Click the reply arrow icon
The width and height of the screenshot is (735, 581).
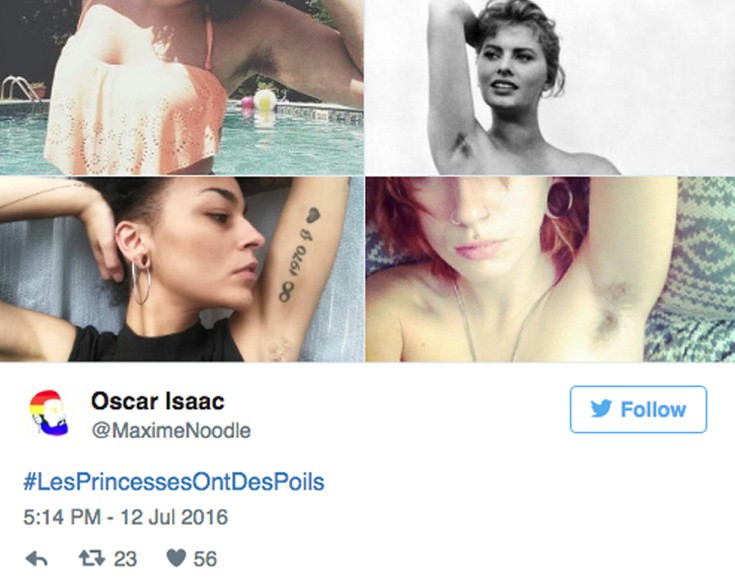click(37, 558)
